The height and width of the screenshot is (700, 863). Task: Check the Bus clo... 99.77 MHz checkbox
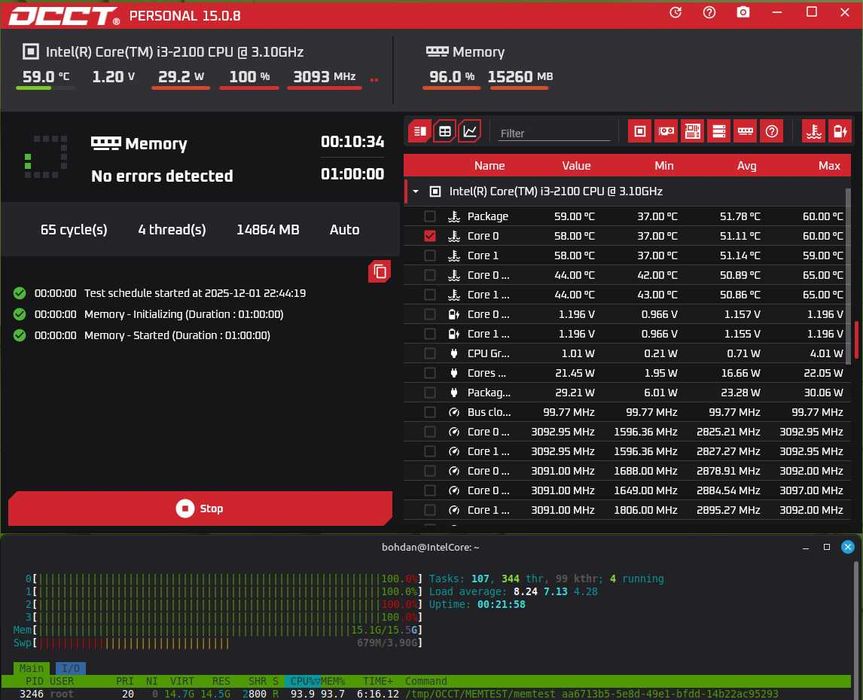pyautogui.click(x=430, y=413)
